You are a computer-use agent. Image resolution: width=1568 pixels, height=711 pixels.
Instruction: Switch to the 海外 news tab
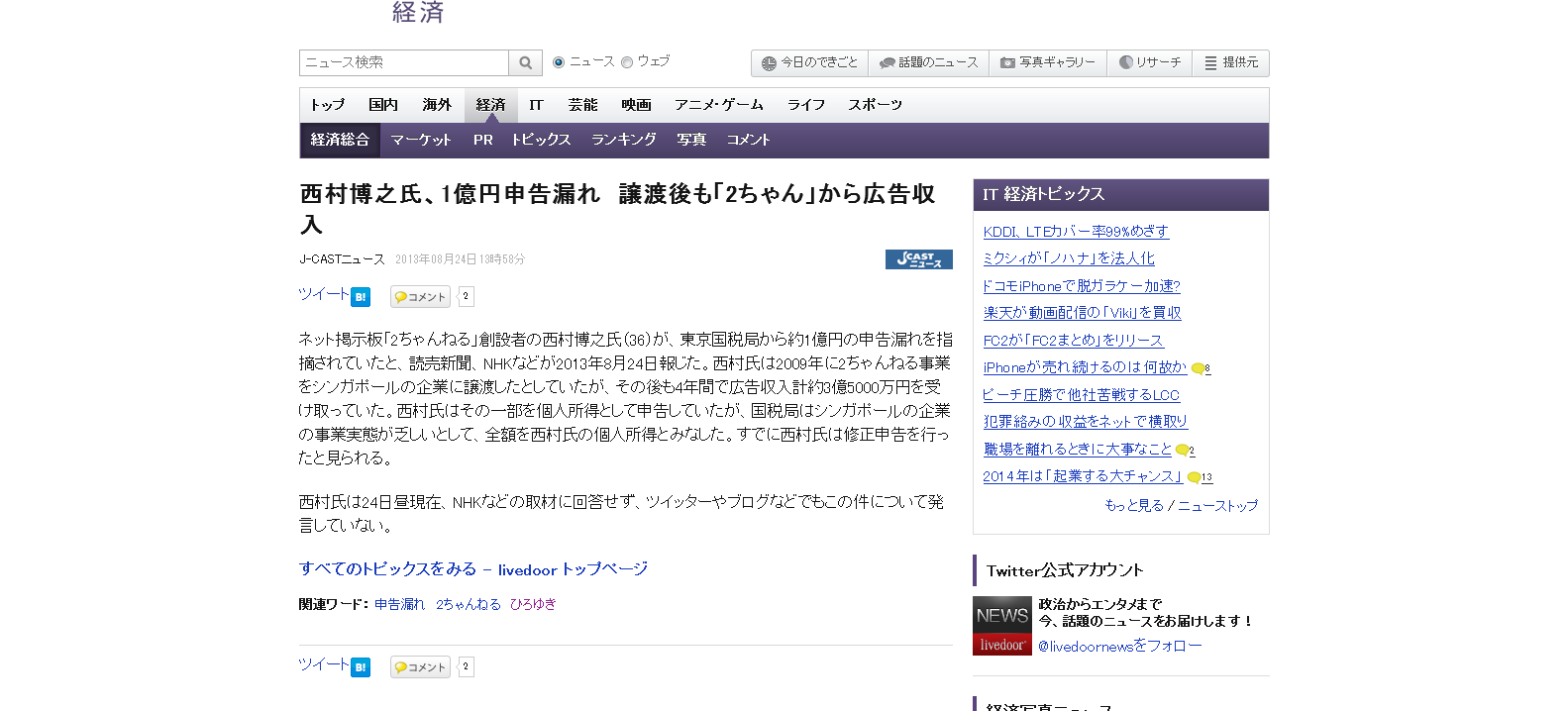(x=437, y=105)
